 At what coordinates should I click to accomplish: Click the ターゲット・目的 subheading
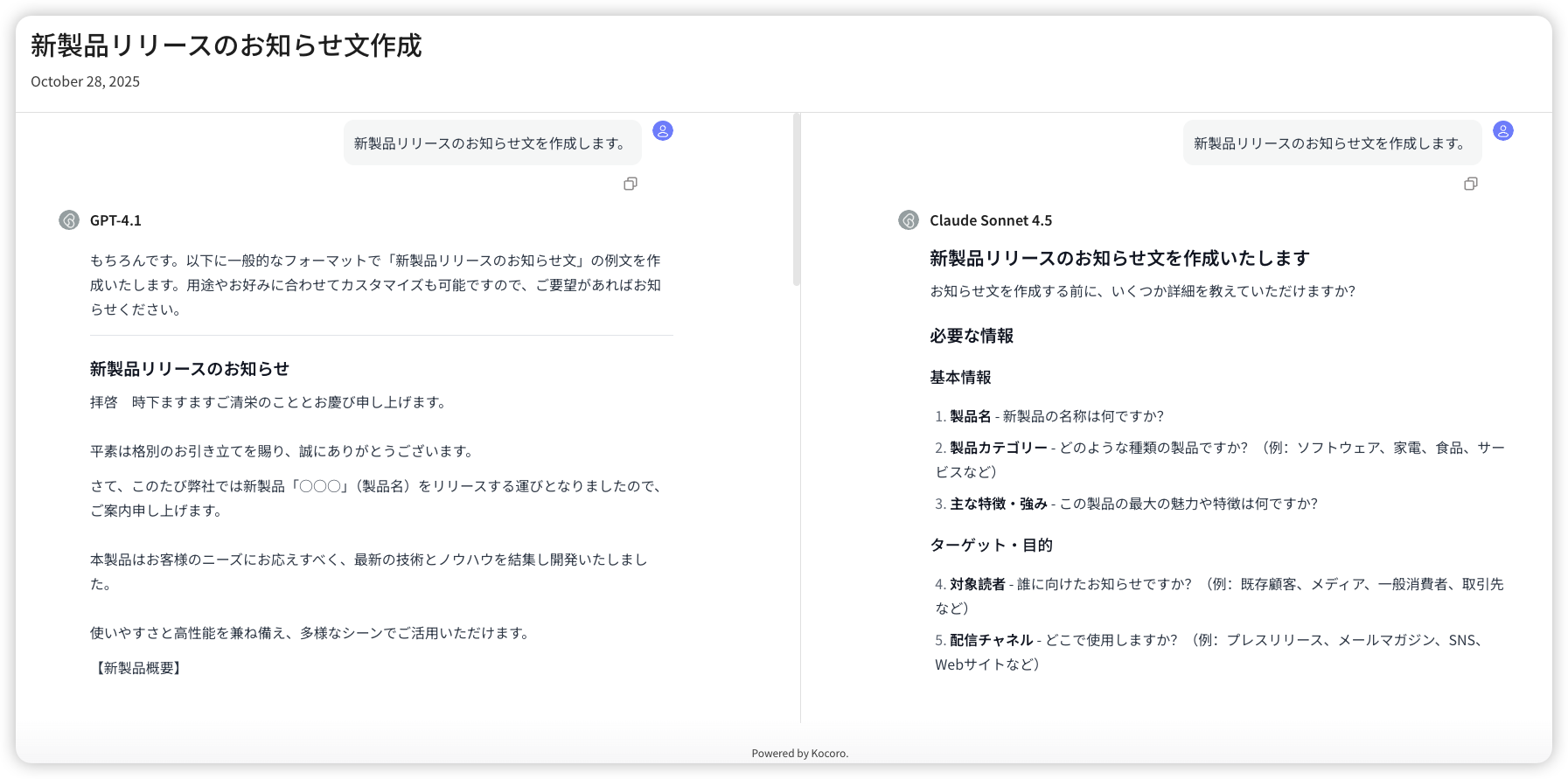[991, 546]
